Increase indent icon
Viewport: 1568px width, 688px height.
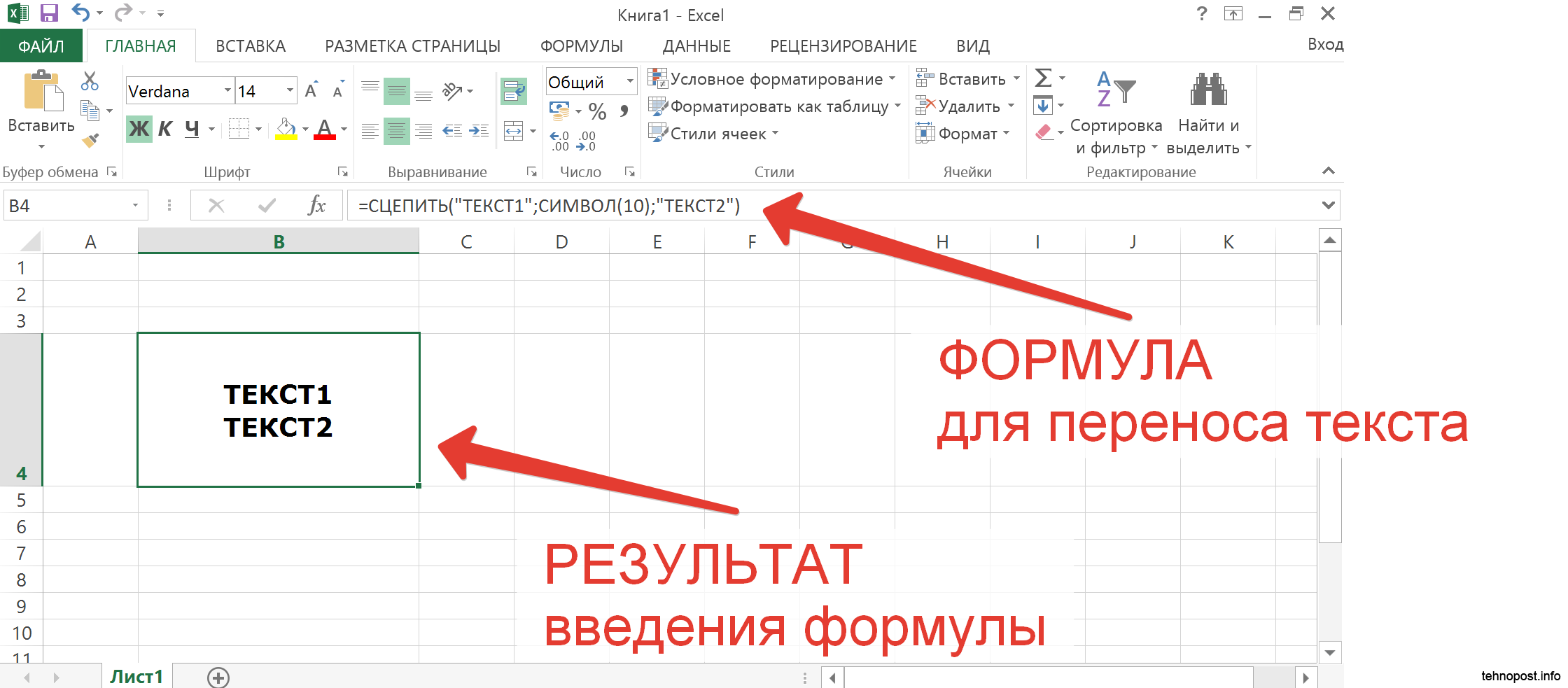pos(479,131)
